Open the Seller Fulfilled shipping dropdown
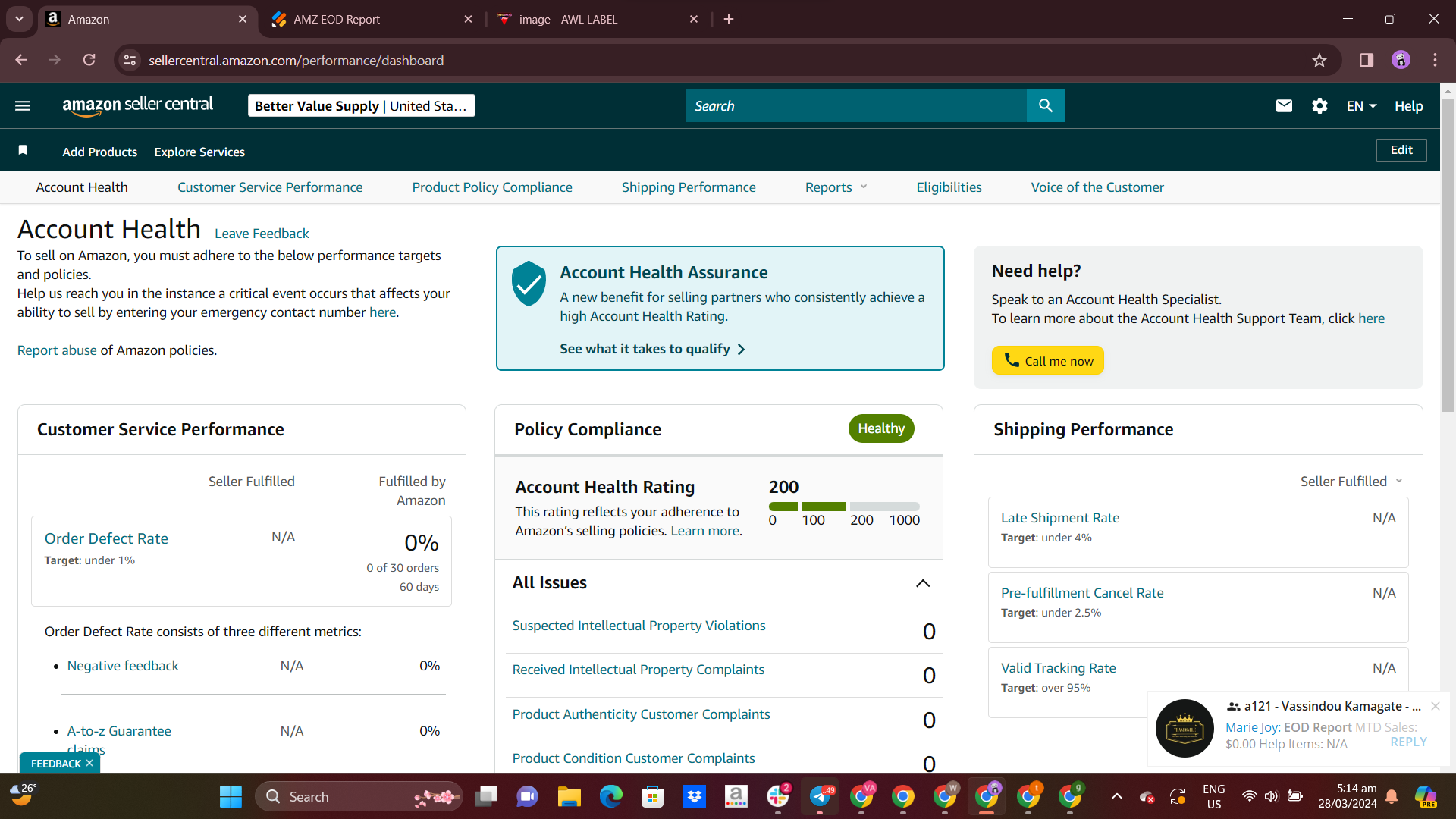Screen dimensions: 1456x819 [1351, 482]
